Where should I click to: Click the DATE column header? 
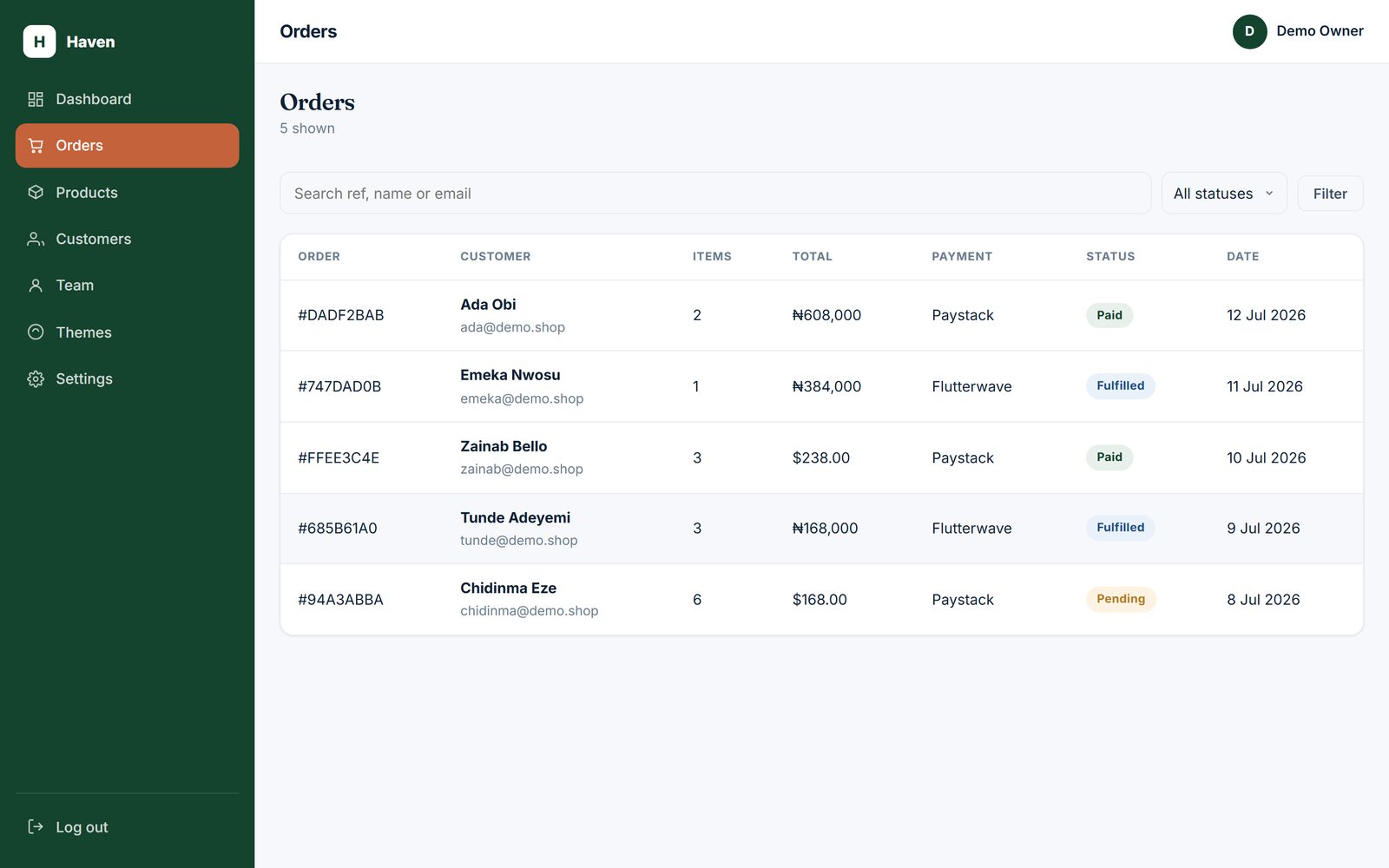point(1242,257)
